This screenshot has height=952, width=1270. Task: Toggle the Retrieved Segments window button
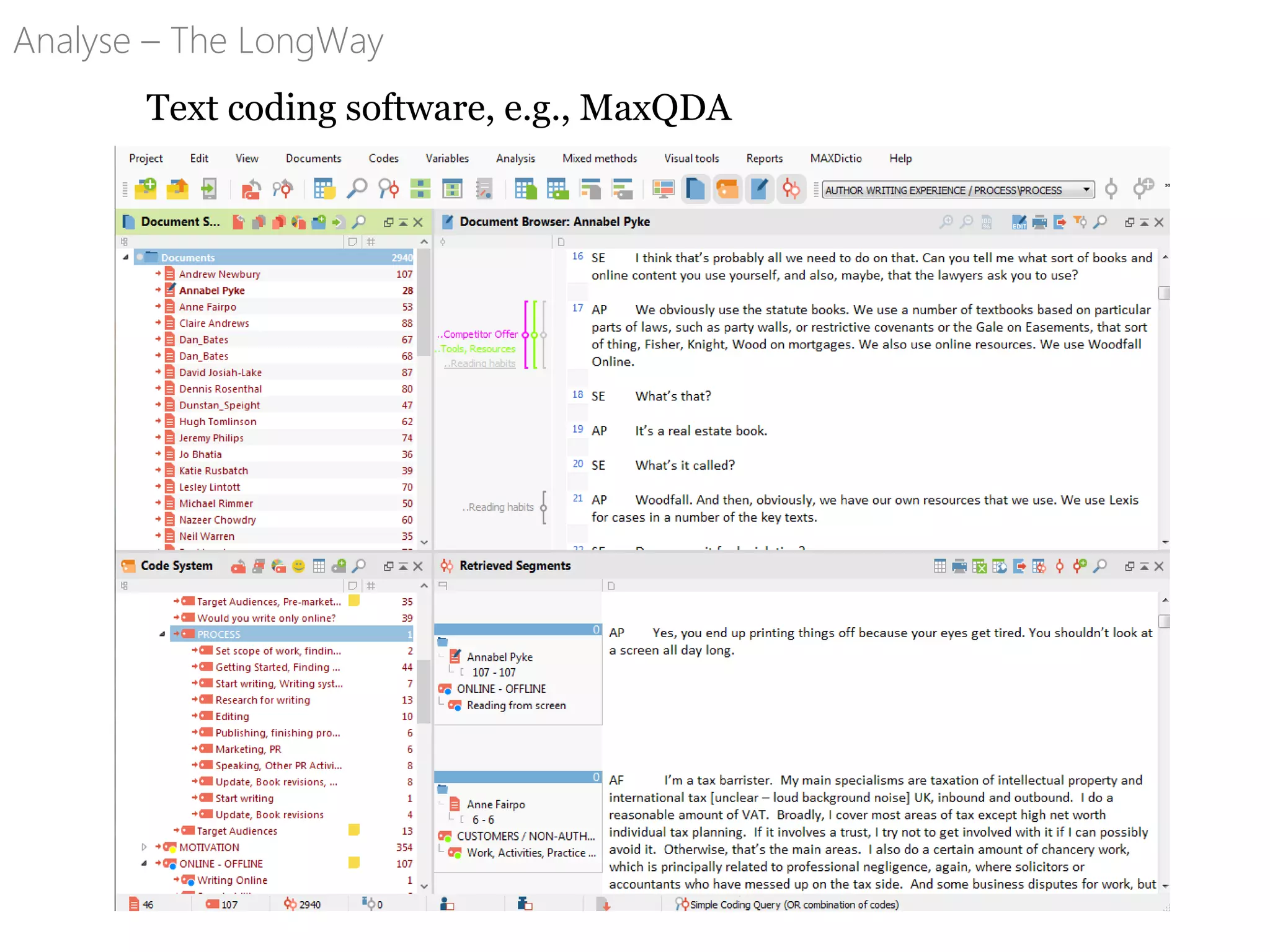791,188
